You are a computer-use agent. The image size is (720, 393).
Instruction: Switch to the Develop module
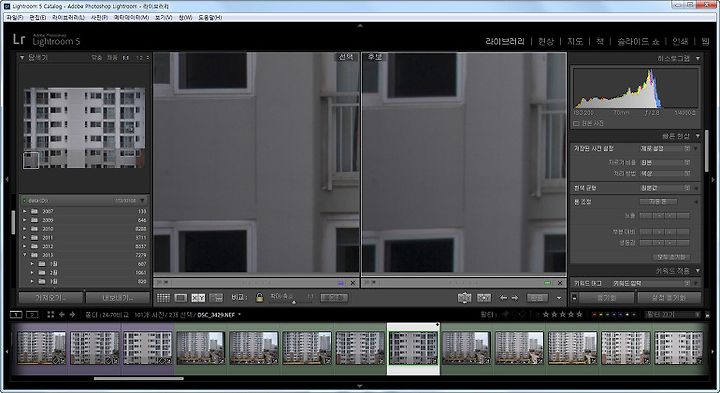546,41
